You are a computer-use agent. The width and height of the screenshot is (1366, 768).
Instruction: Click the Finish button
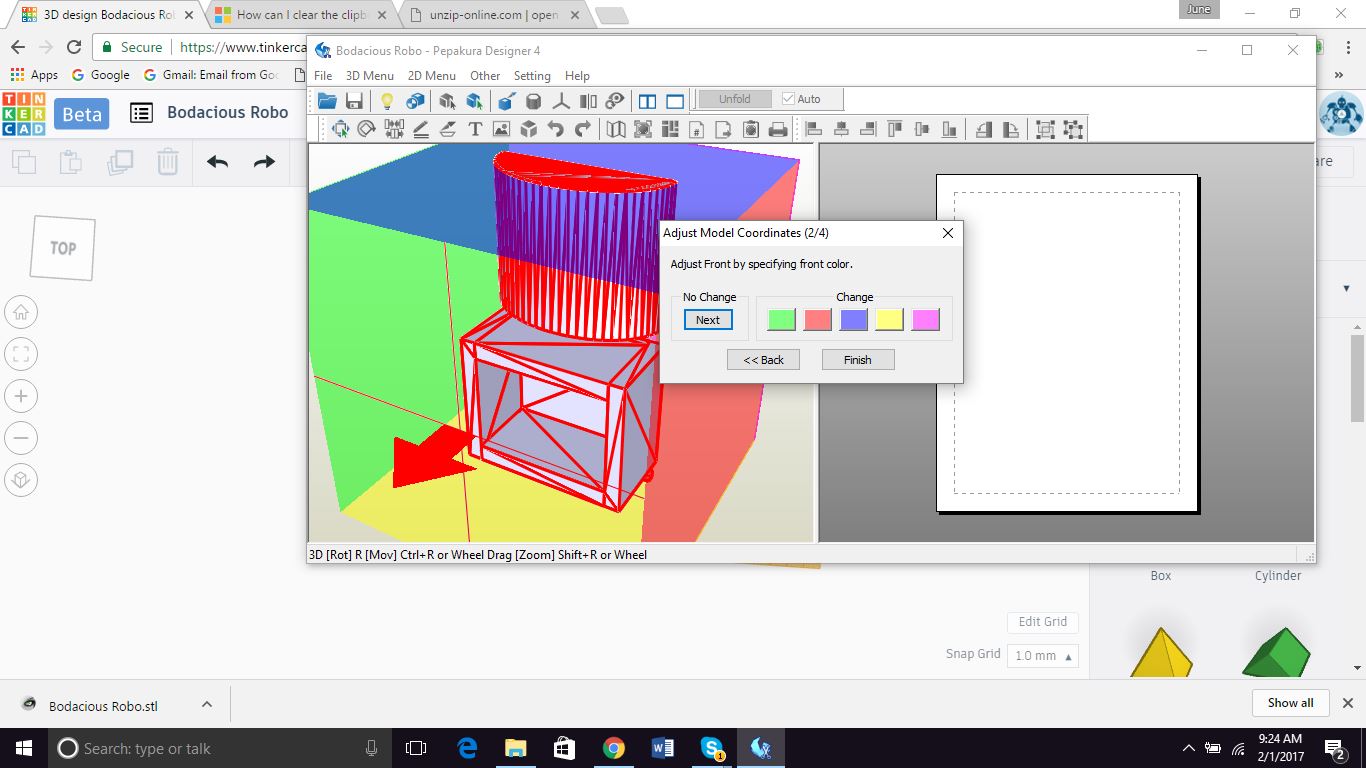858,360
